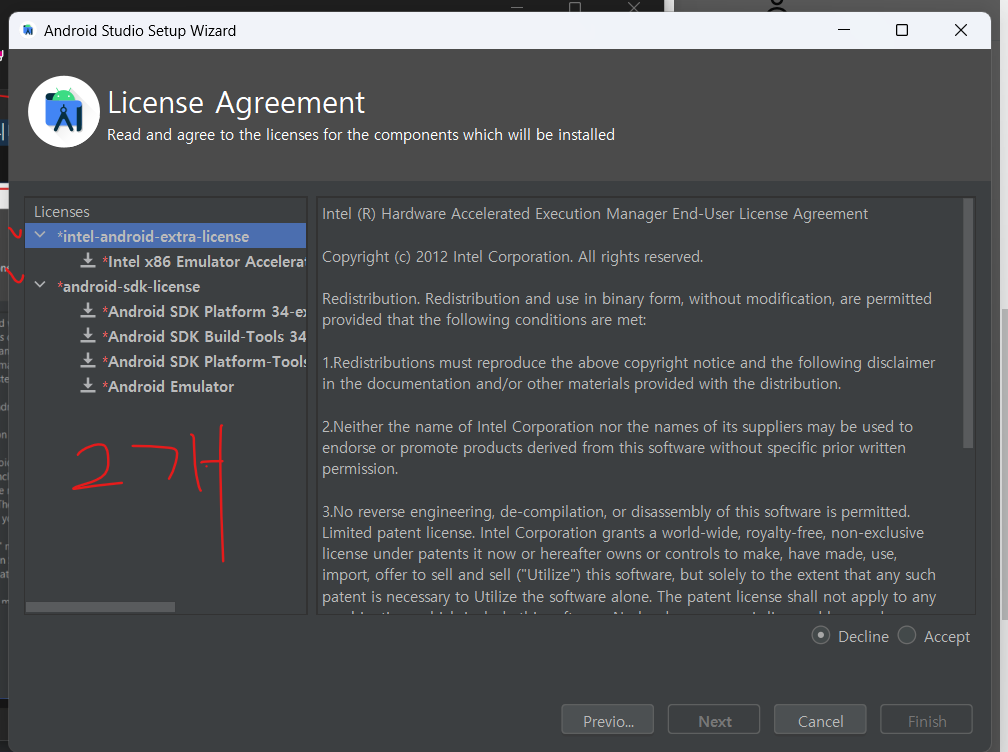Click download icon beside Android Emulator

point(88,386)
